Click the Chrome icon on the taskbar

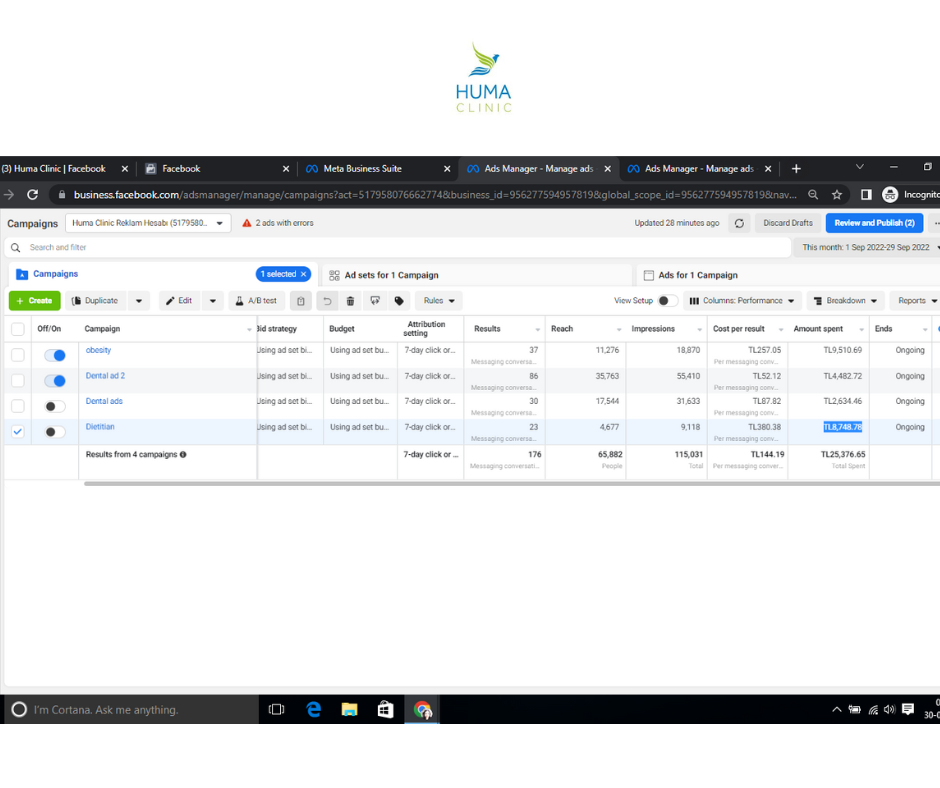click(x=422, y=709)
